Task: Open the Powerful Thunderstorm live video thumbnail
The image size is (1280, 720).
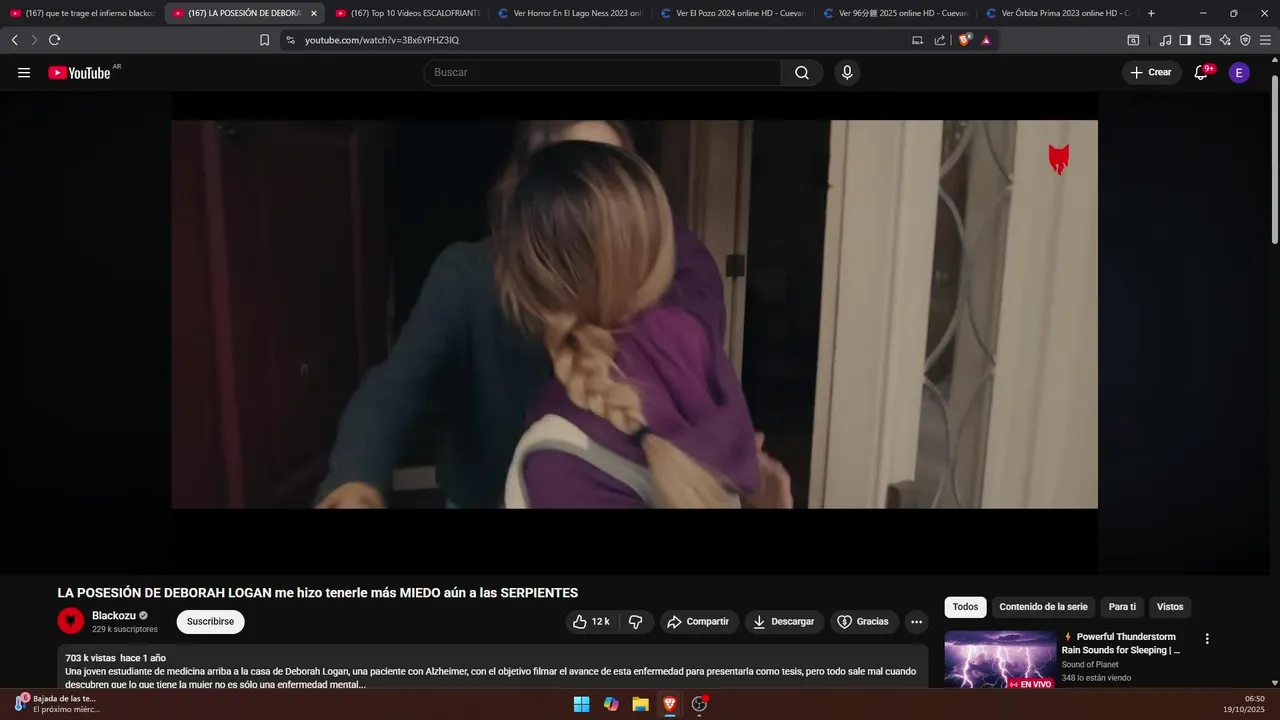Action: pyautogui.click(x=1000, y=660)
